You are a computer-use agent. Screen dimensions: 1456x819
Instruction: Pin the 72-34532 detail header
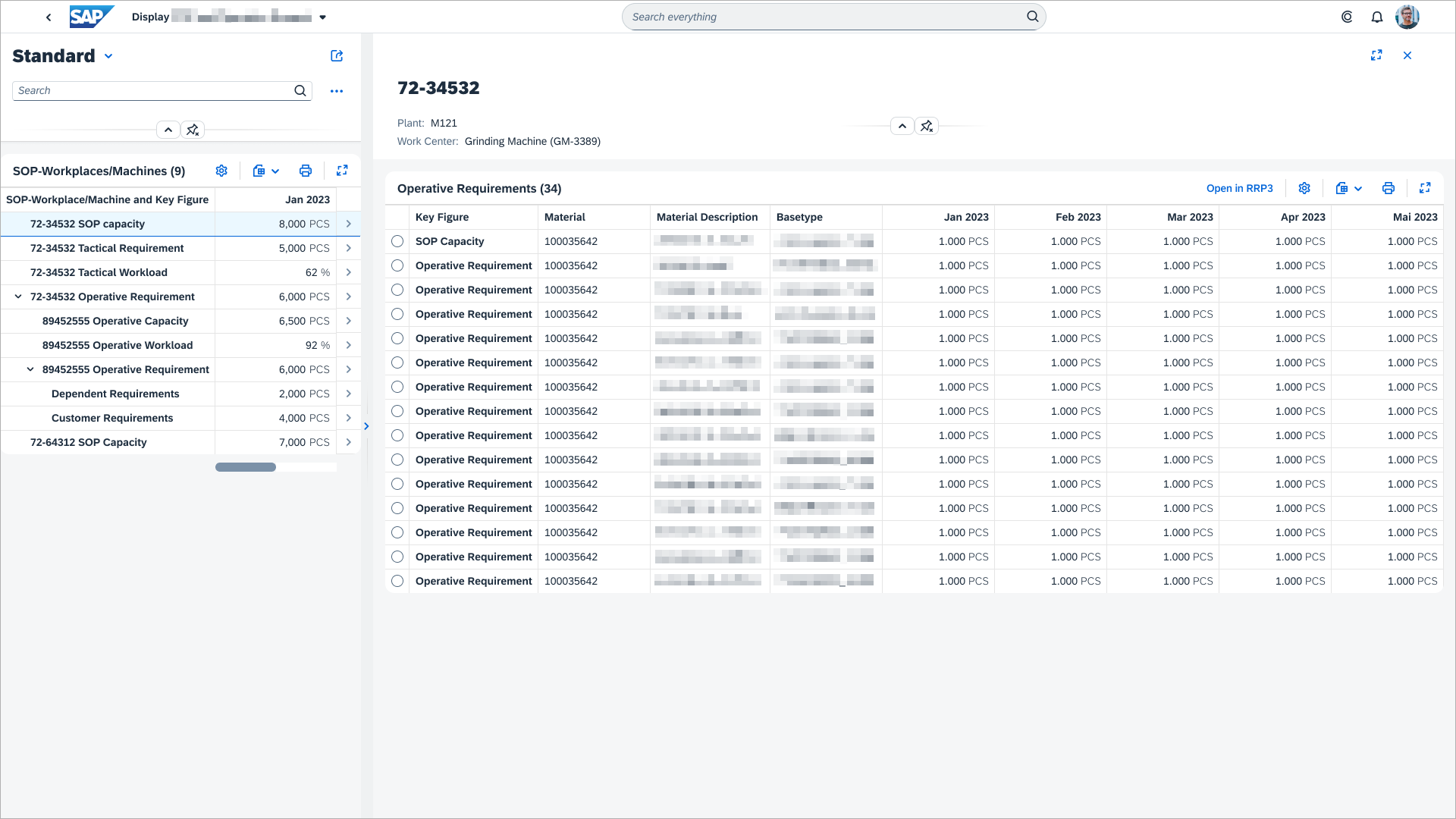pyautogui.click(x=927, y=127)
